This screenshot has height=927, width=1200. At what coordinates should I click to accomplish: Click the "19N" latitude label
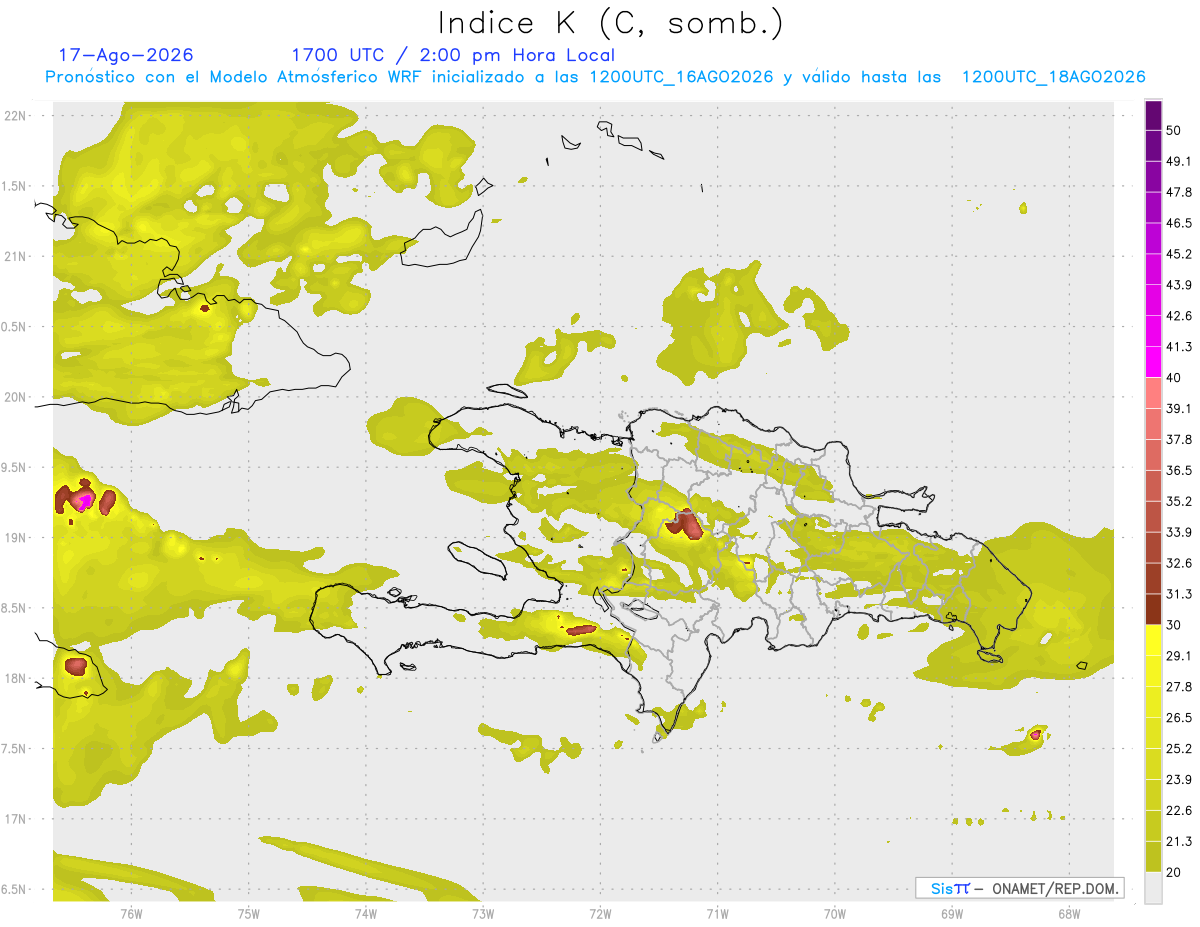click(x=15, y=538)
